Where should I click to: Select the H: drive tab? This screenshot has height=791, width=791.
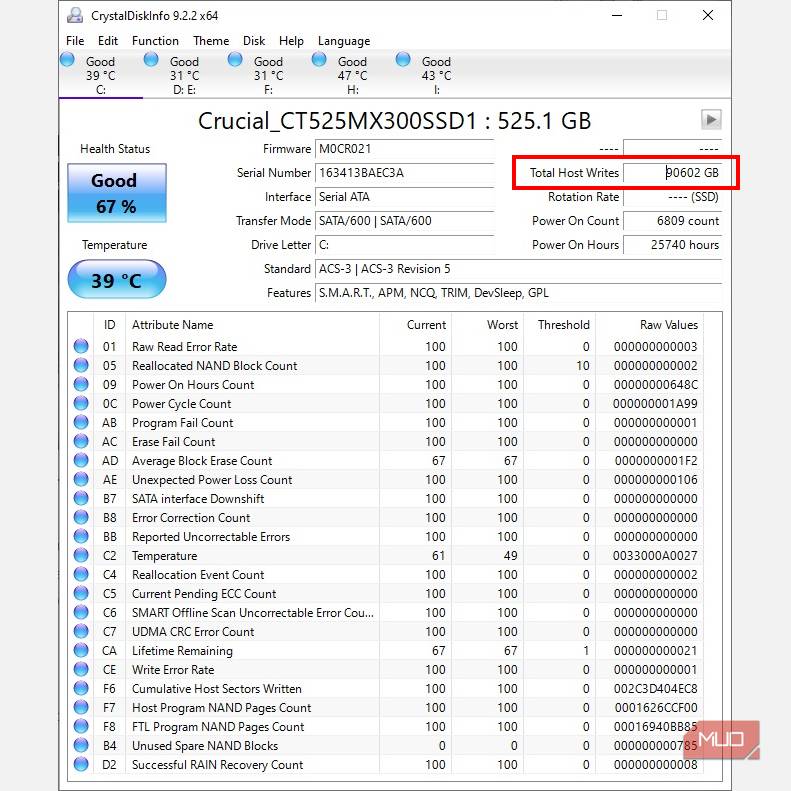coord(353,75)
